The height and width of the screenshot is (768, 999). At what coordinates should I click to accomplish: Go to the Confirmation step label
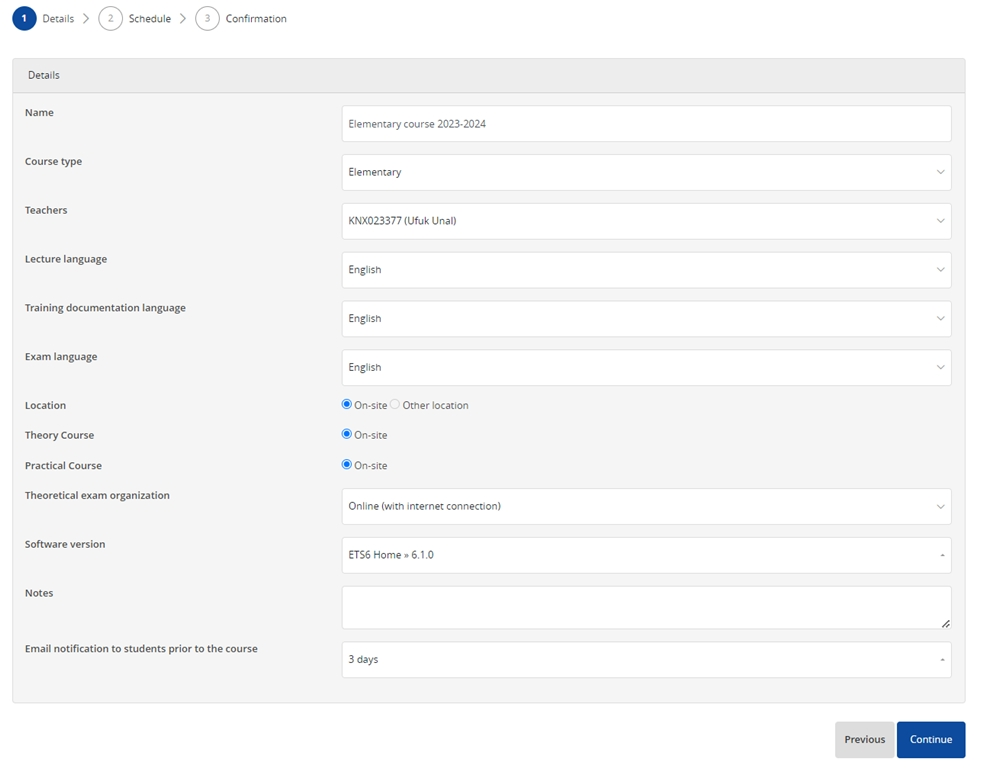point(256,18)
